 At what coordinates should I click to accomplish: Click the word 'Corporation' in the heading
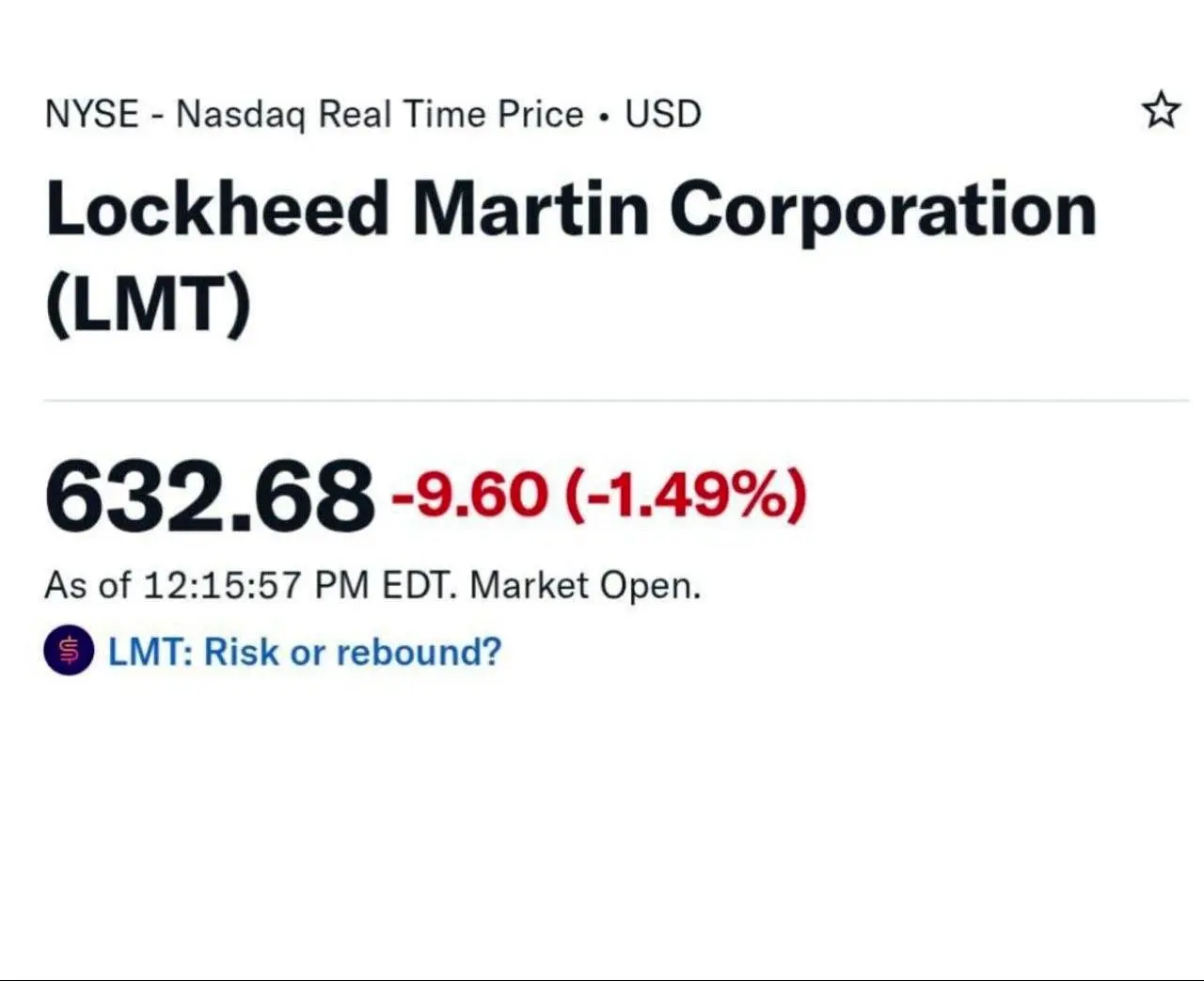tap(882, 209)
